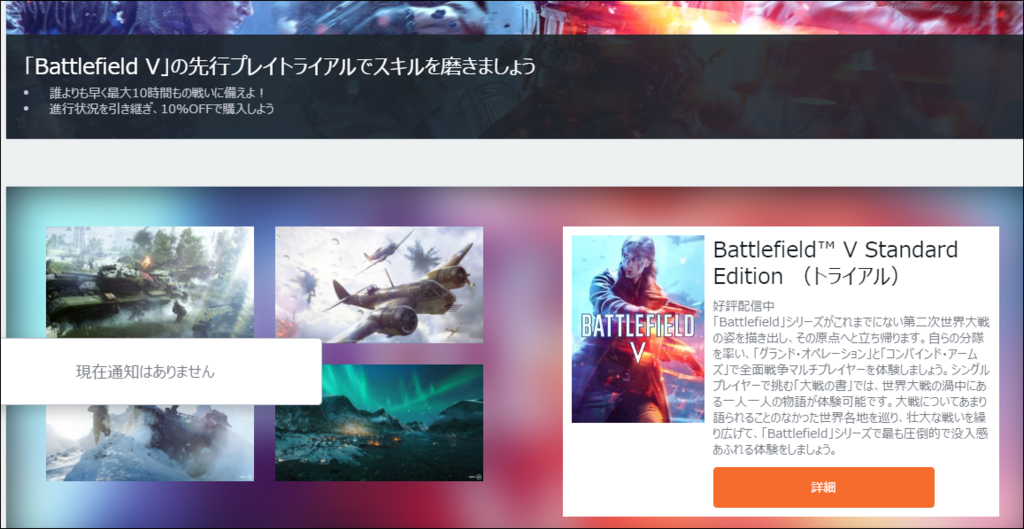1024x529 pixels.
Task: Click the 現在通知はありません notification popup
Action: click(x=160, y=372)
